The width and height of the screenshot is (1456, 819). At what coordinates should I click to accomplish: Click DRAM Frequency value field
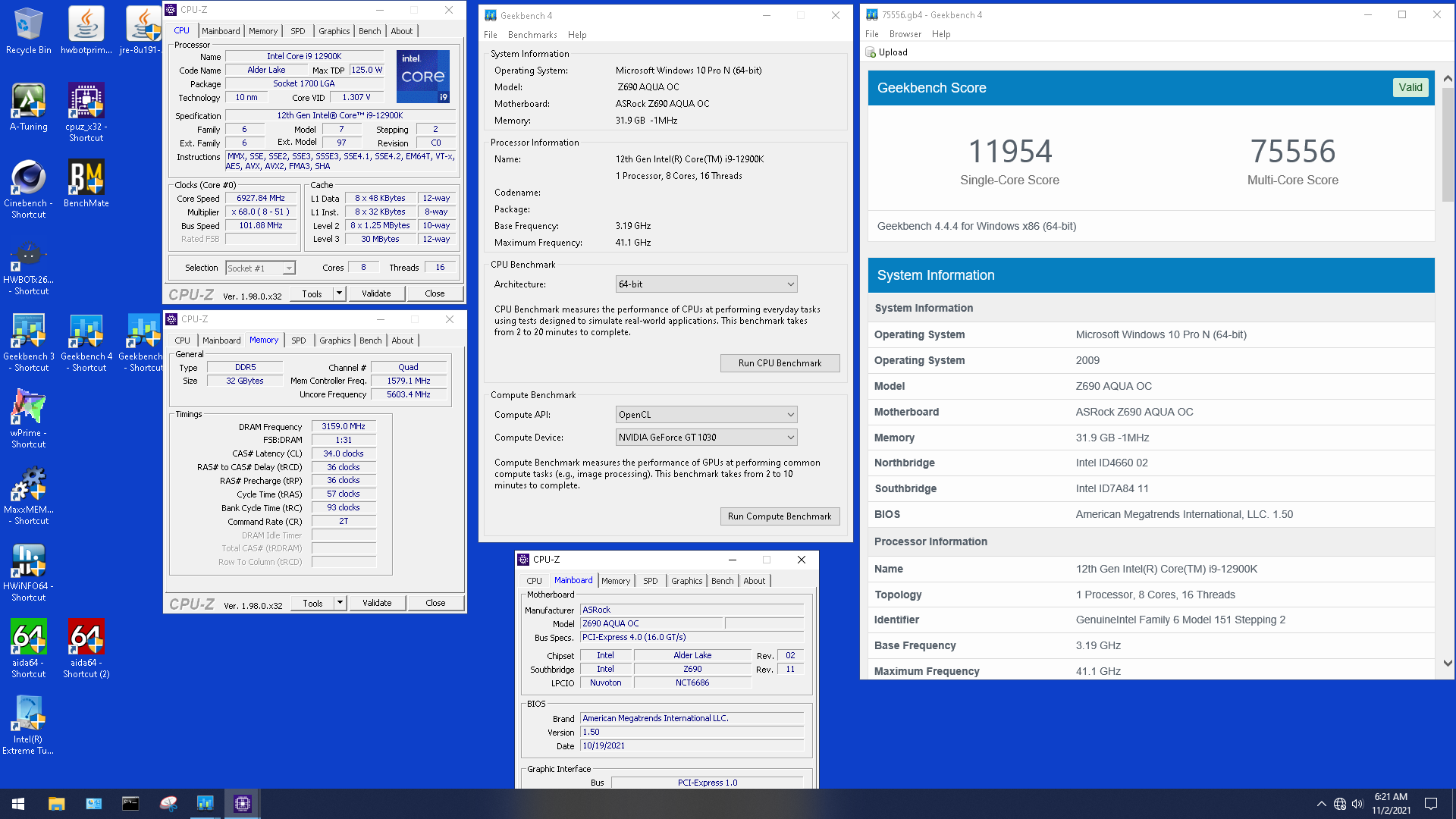(x=344, y=426)
